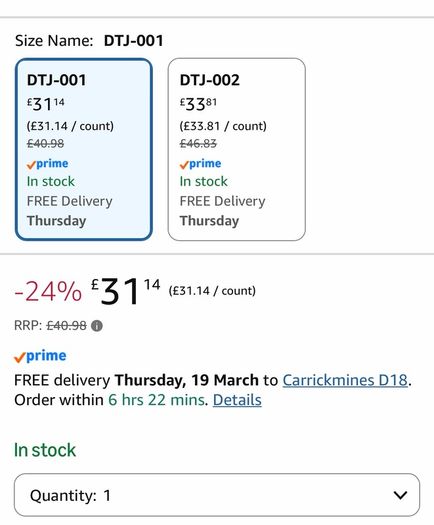Click the prime logo in DTJ-002 card

pos(200,164)
